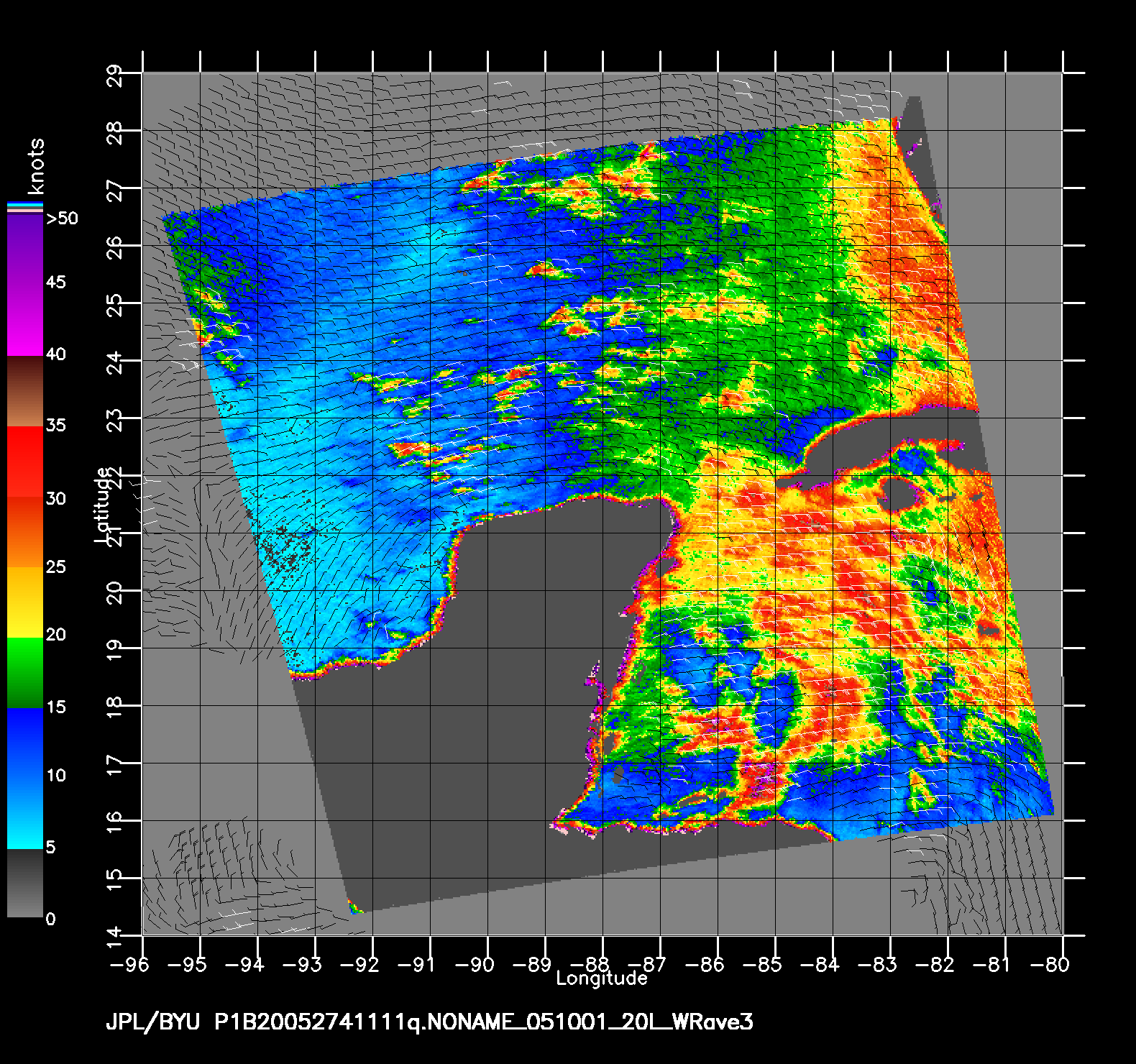Image resolution: width=1136 pixels, height=1064 pixels.
Task: Click the latitude tick label '24'
Action: pos(115,362)
